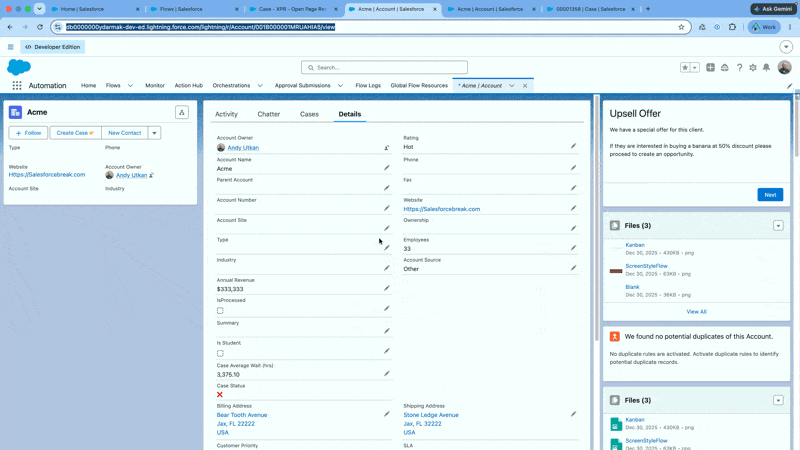Open the Guidance Center icon
Viewport: 800px width, 450px height.
pos(724,67)
